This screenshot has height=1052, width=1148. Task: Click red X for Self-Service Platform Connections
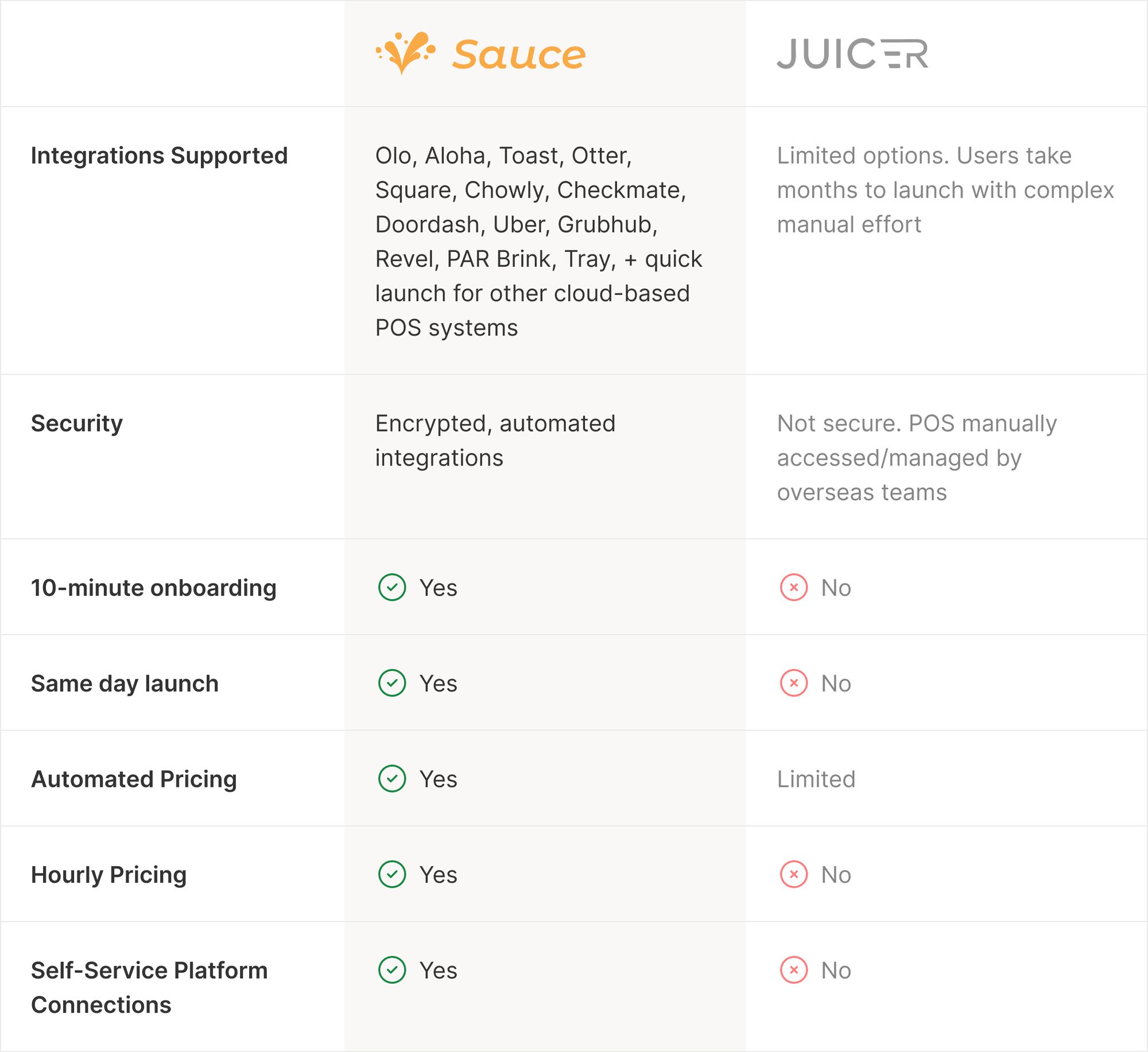pos(794,970)
